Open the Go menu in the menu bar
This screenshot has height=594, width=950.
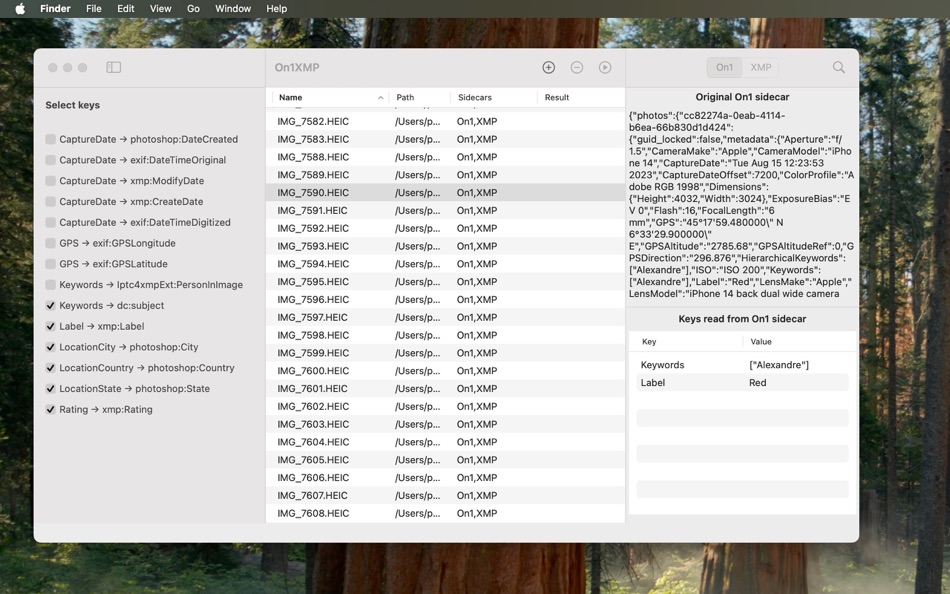pyautogui.click(x=193, y=8)
